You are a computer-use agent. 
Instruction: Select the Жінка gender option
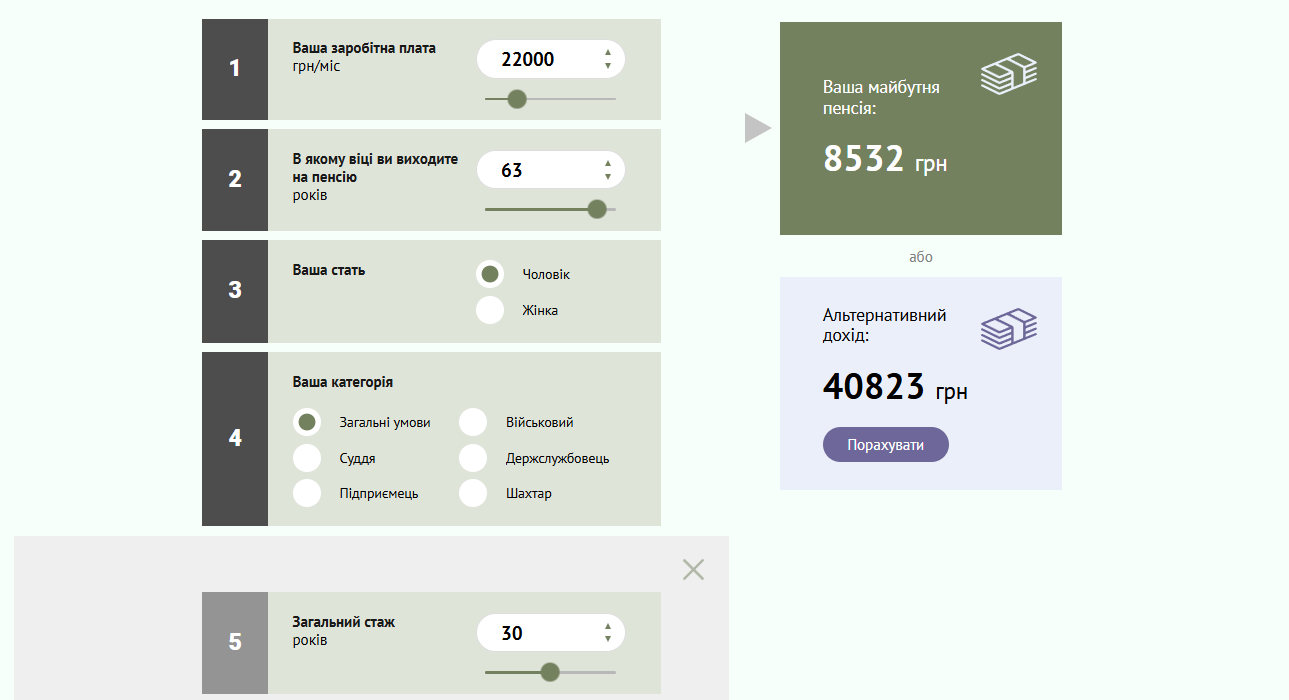point(490,310)
